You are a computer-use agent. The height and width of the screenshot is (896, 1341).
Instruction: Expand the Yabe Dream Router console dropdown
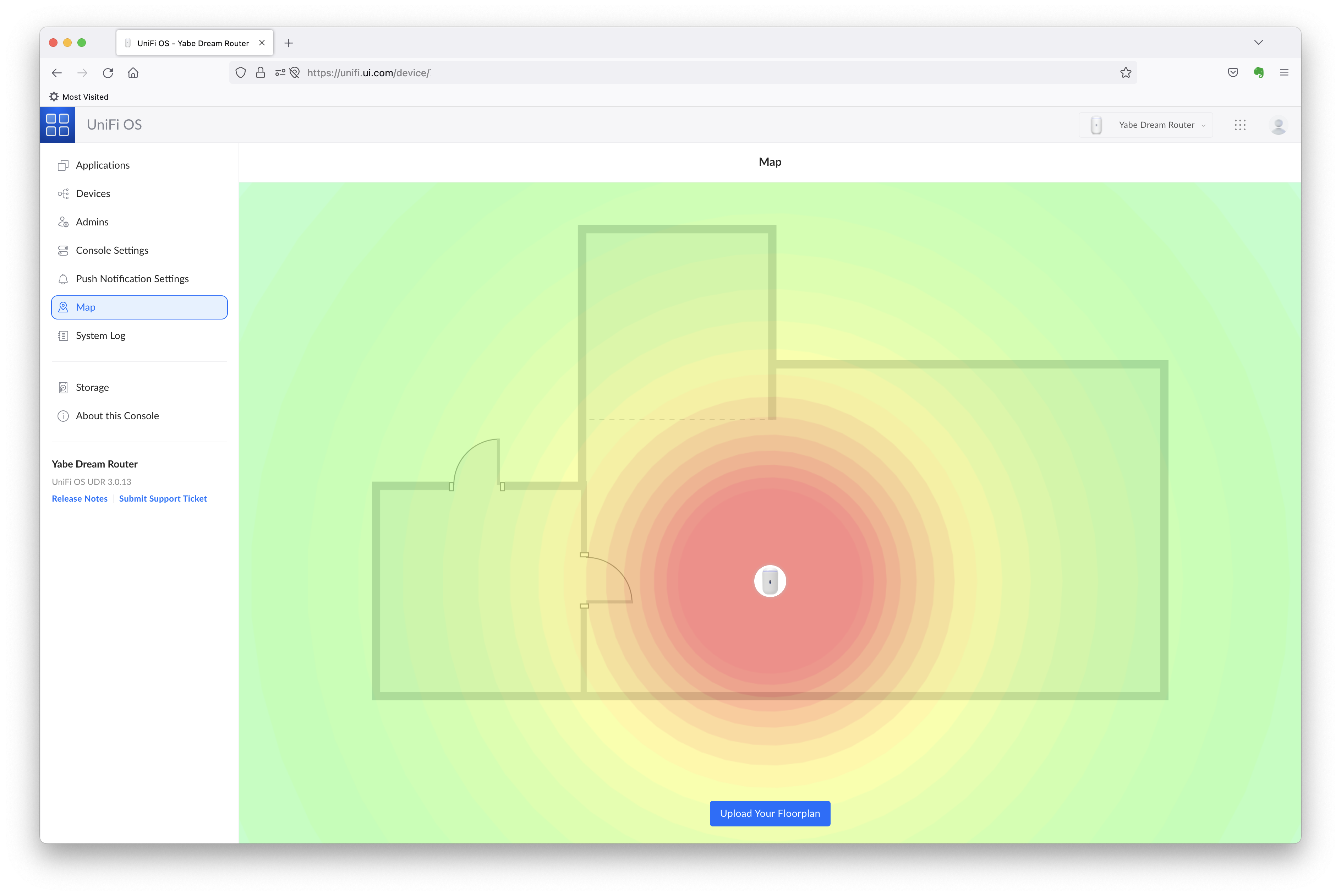tap(1145, 125)
